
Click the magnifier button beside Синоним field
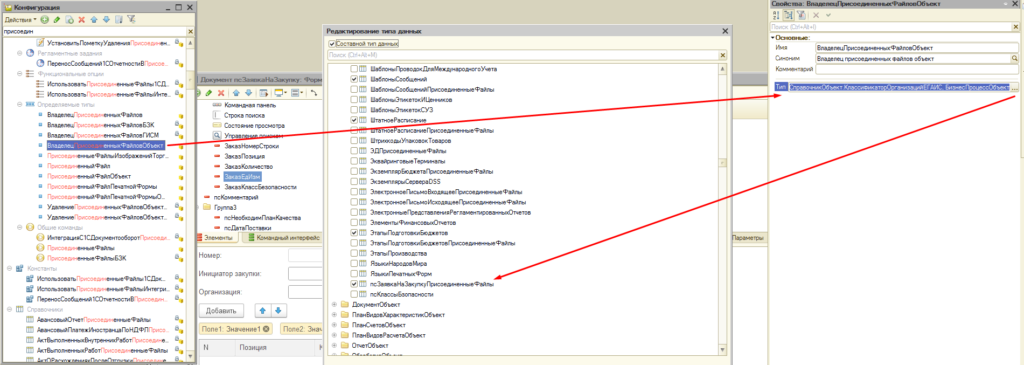coord(1015,59)
